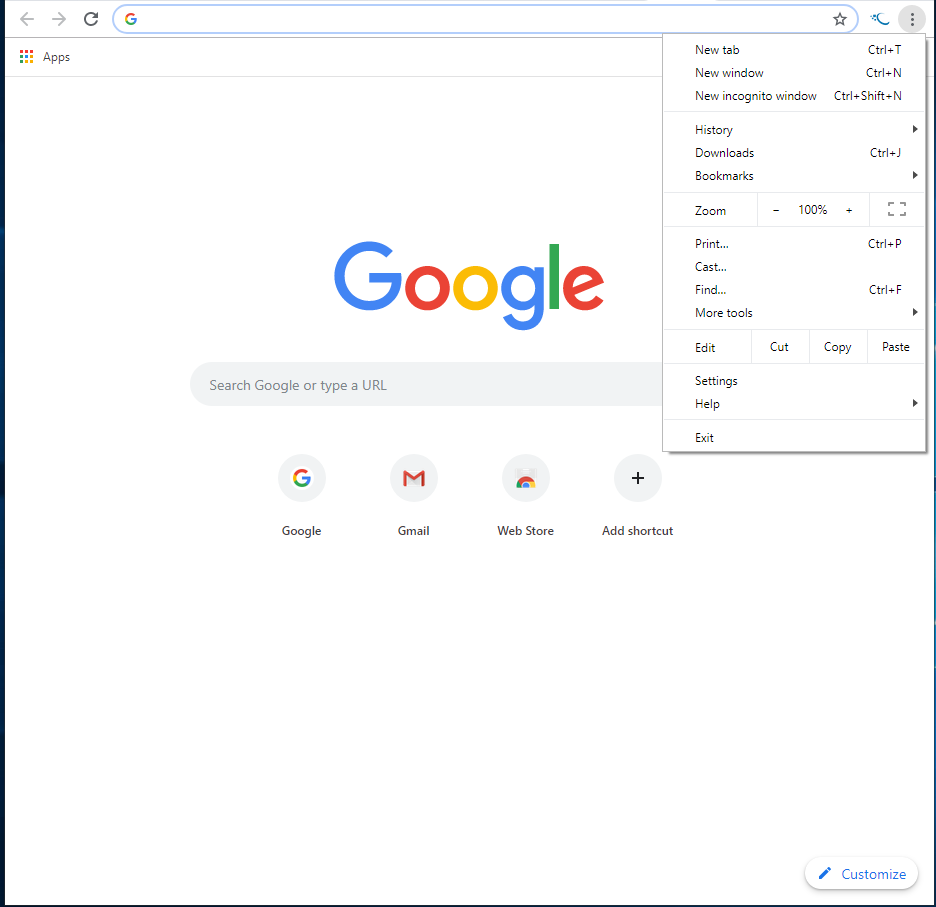Click the Web Store label text
The image size is (936, 907).
(x=525, y=531)
